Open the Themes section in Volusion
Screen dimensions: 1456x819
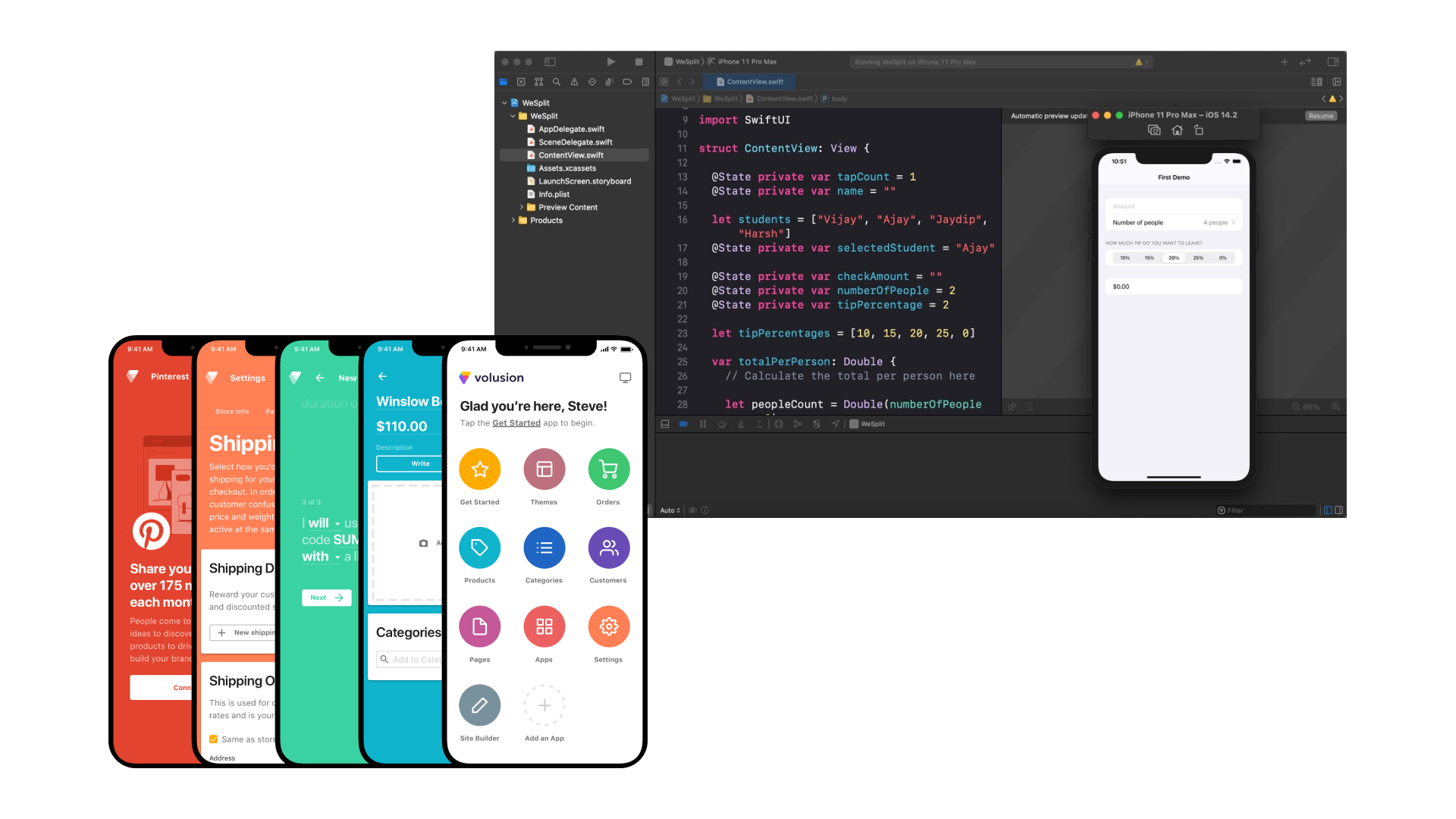click(x=544, y=469)
